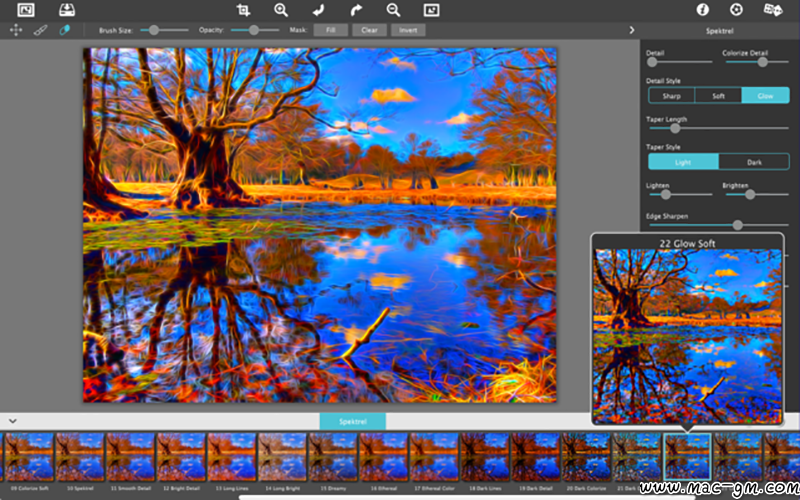Click the fit image to screen icon

click(x=432, y=10)
